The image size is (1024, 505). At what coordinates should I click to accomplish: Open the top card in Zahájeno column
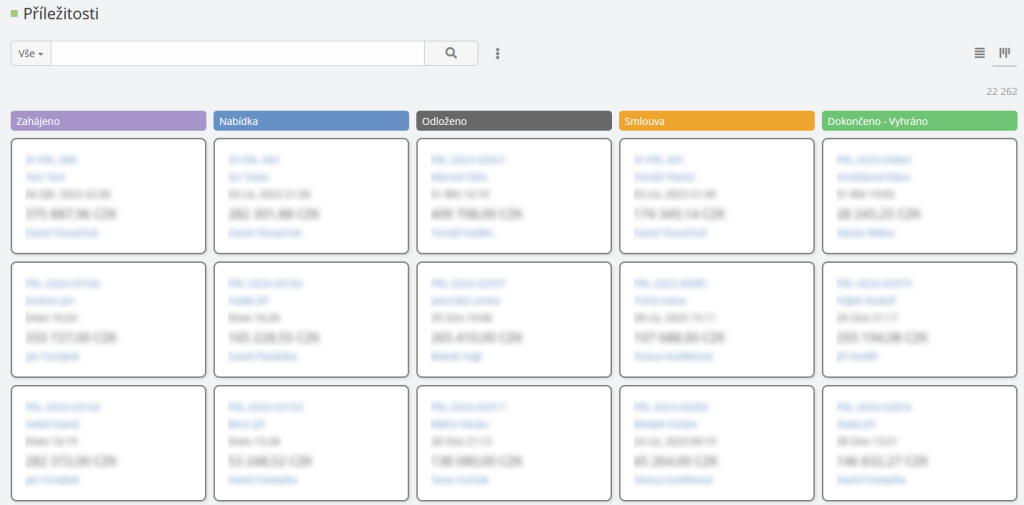coord(108,196)
